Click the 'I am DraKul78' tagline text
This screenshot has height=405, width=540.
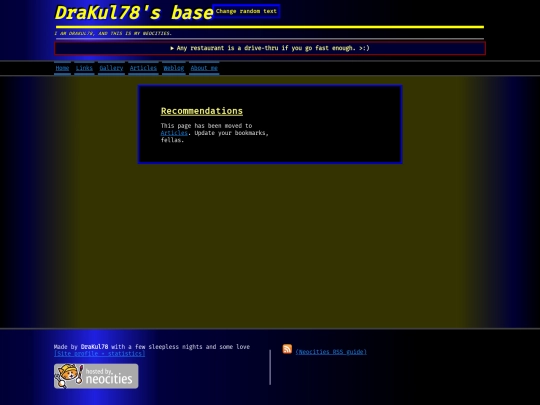[x=113, y=33]
